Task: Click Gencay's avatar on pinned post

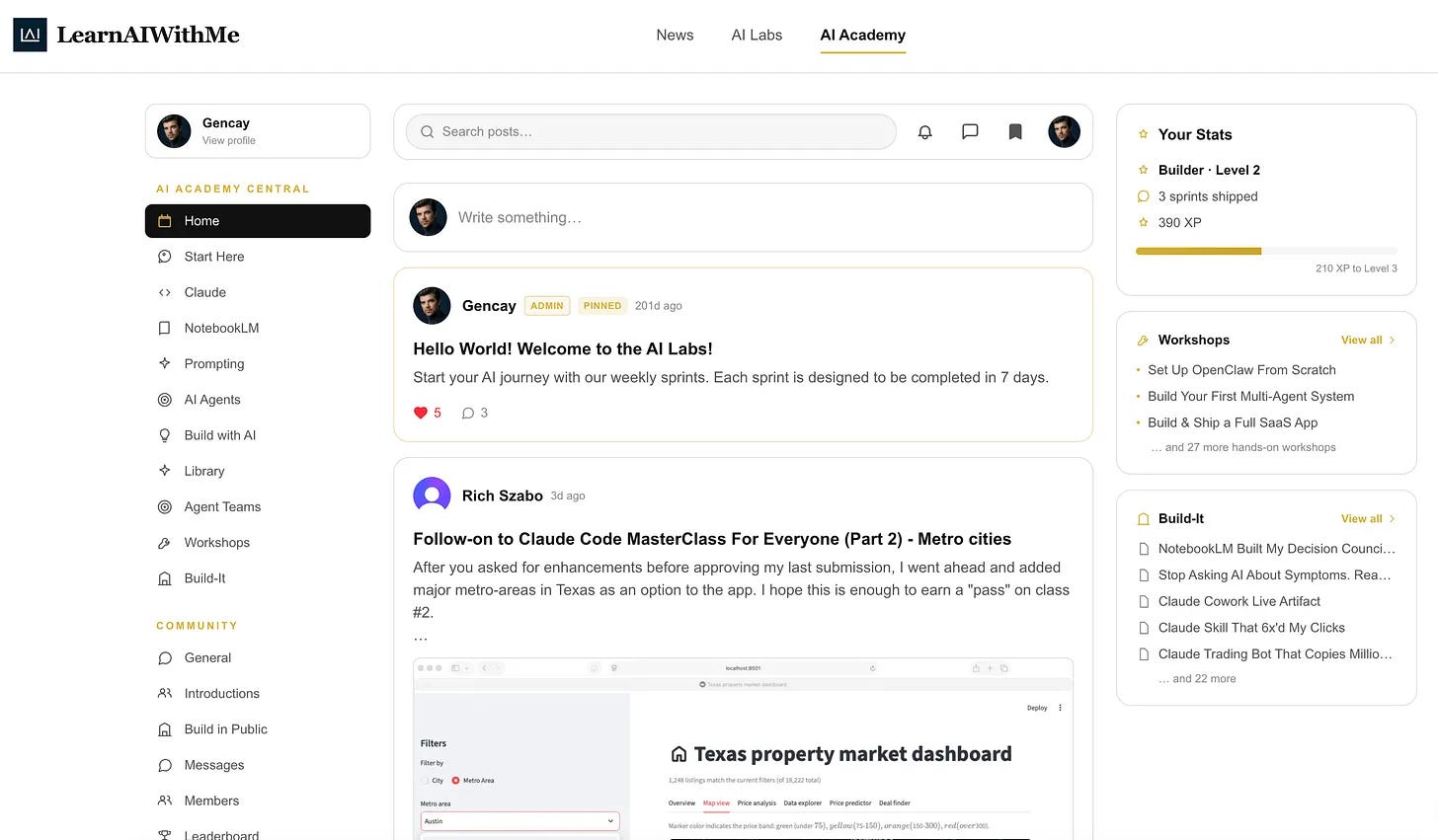Action: click(432, 306)
